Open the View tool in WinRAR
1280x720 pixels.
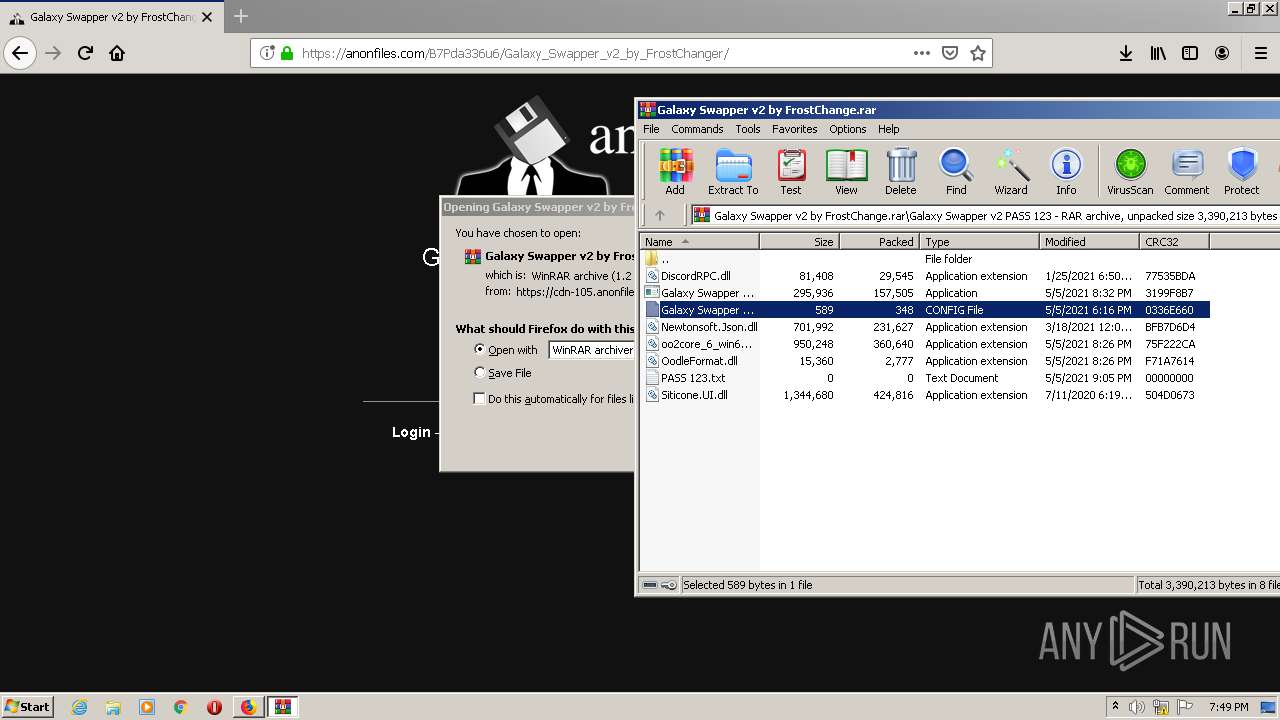(x=846, y=171)
